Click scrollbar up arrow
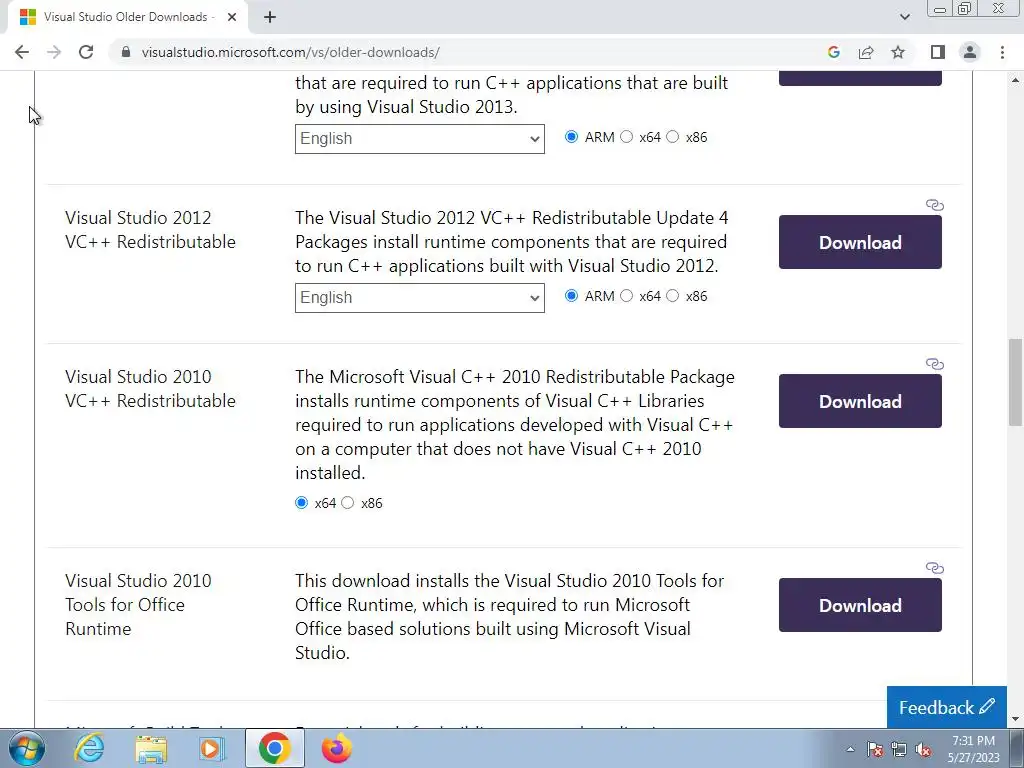Viewport: 1024px width, 768px height. 1016,80
